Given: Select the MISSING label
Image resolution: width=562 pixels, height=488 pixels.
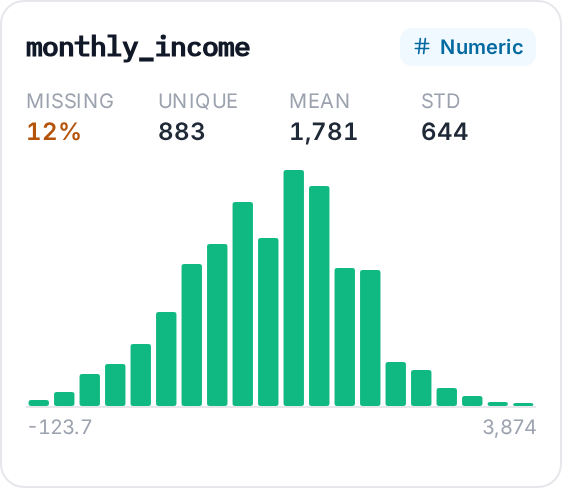Looking at the screenshot, I should [x=70, y=101].
